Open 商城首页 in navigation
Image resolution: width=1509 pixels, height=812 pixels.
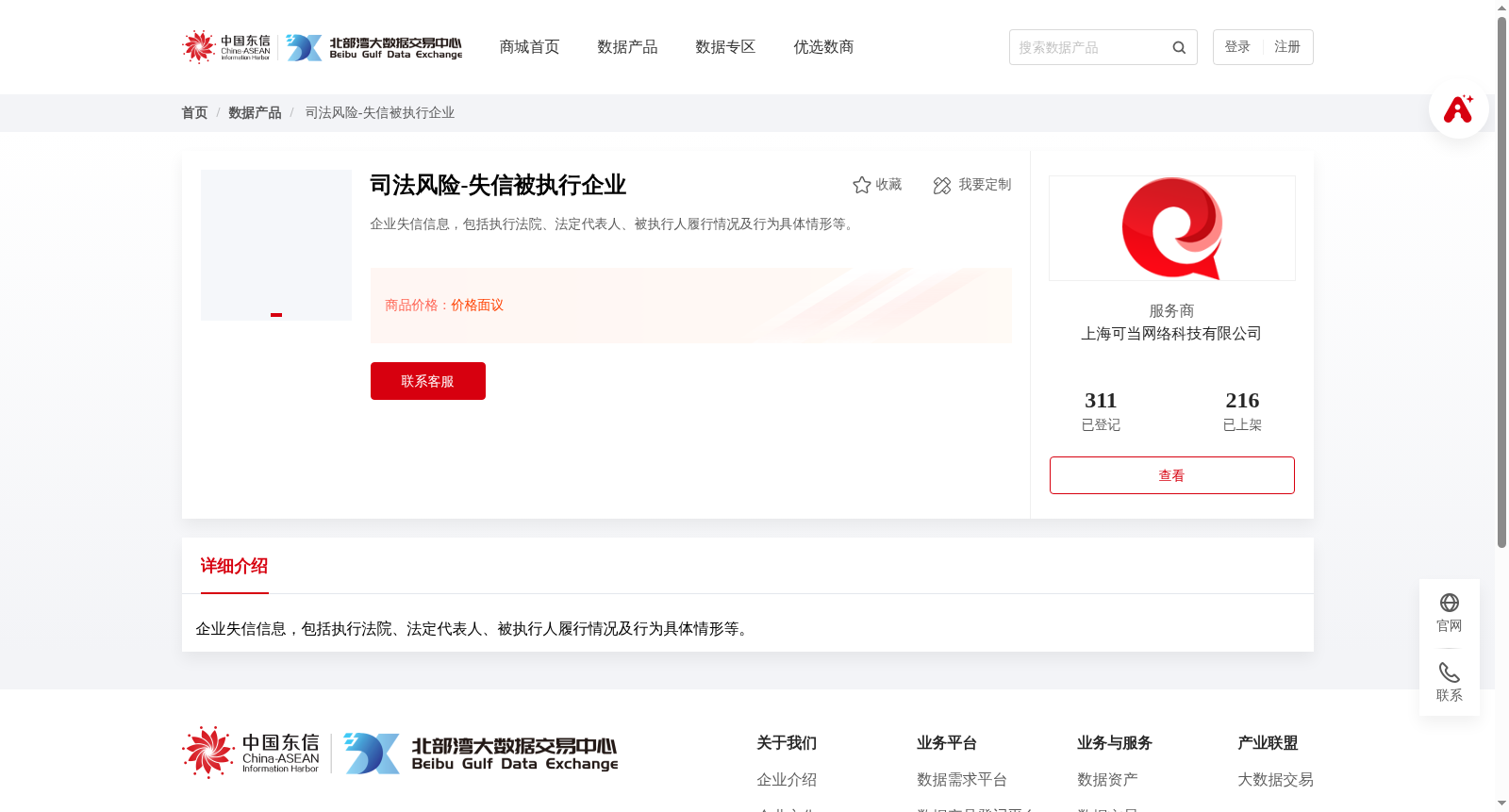point(529,47)
